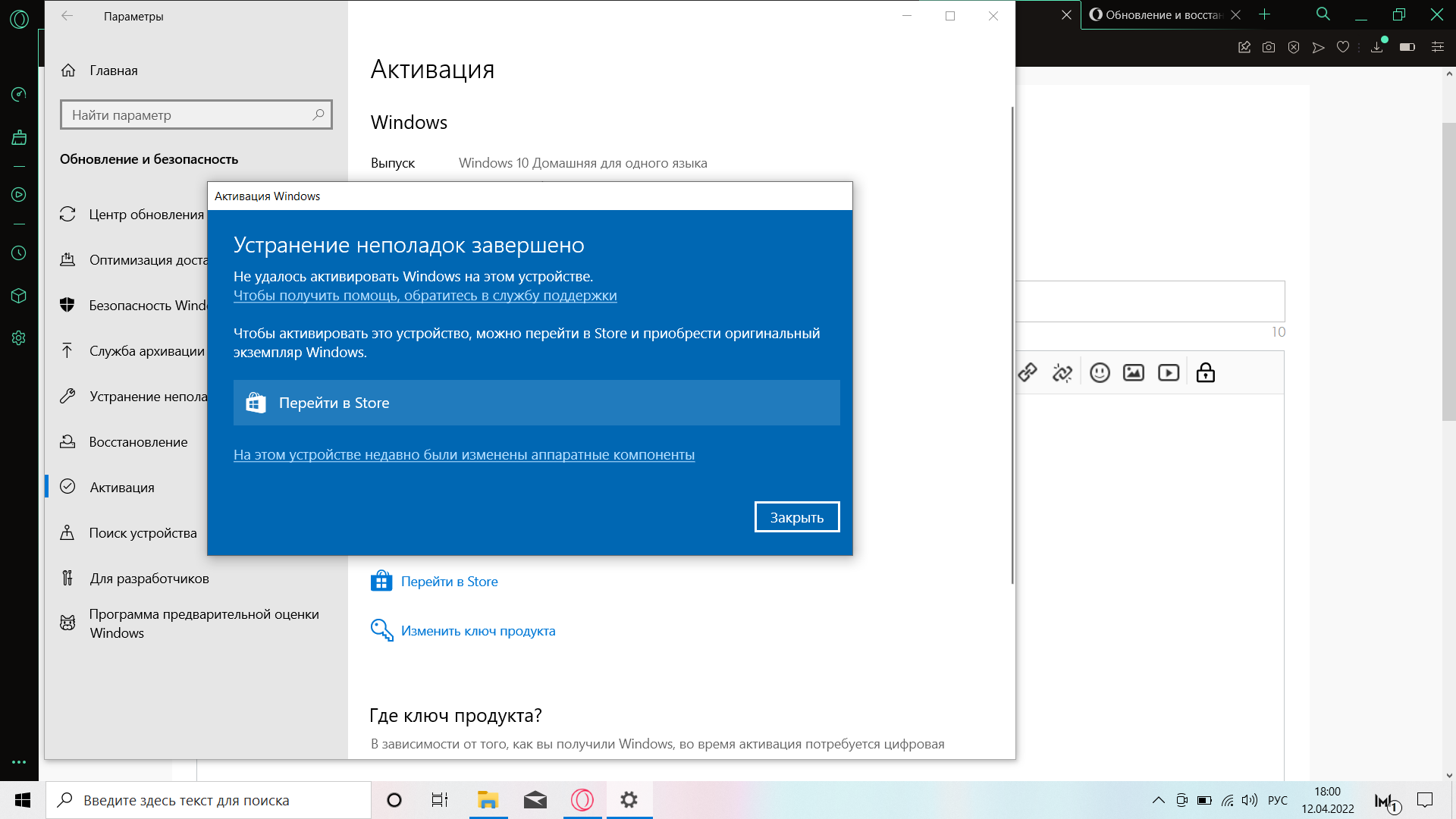
Task: Open Wi-Fi network flyout in tray
Action: 1227,800
